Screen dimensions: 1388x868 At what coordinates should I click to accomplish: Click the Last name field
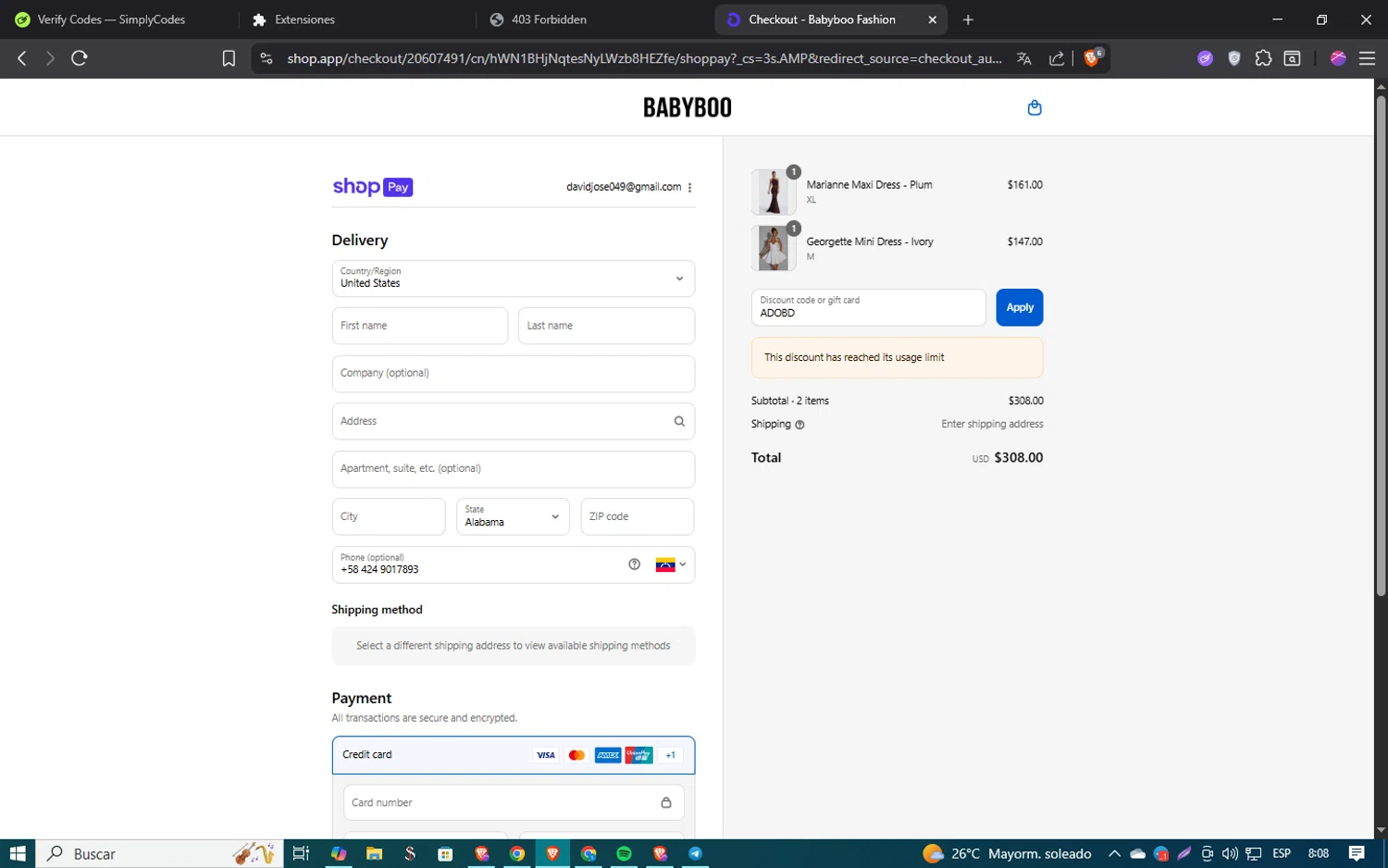click(x=606, y=326)
